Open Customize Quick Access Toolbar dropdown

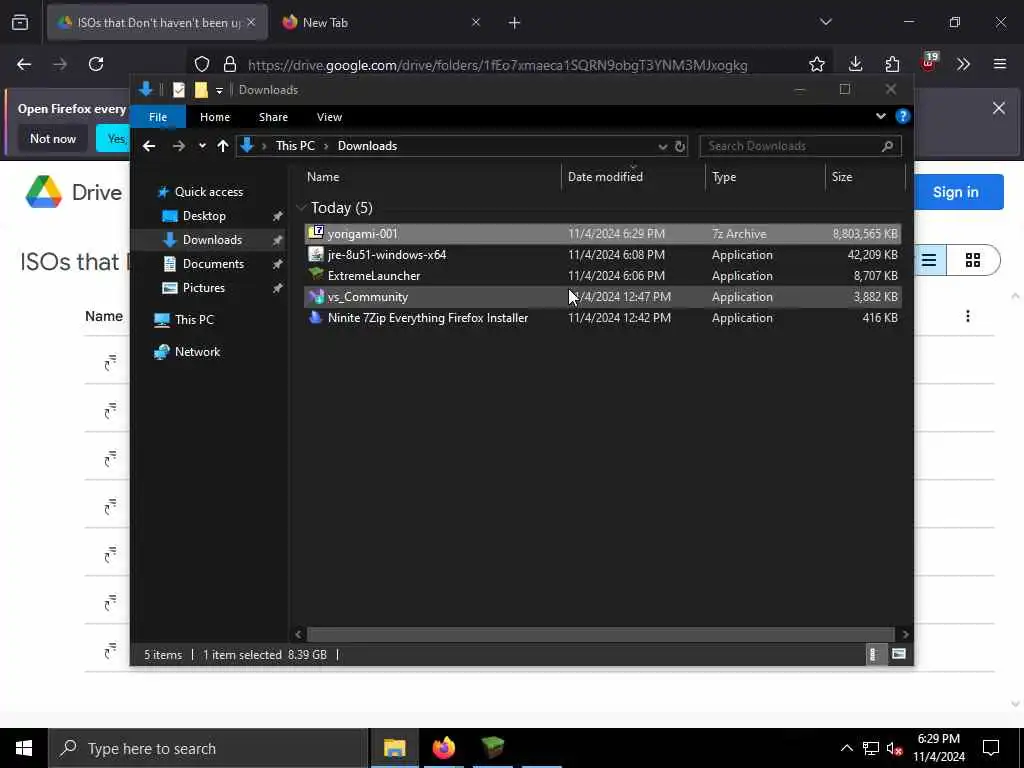coord(219,90)
